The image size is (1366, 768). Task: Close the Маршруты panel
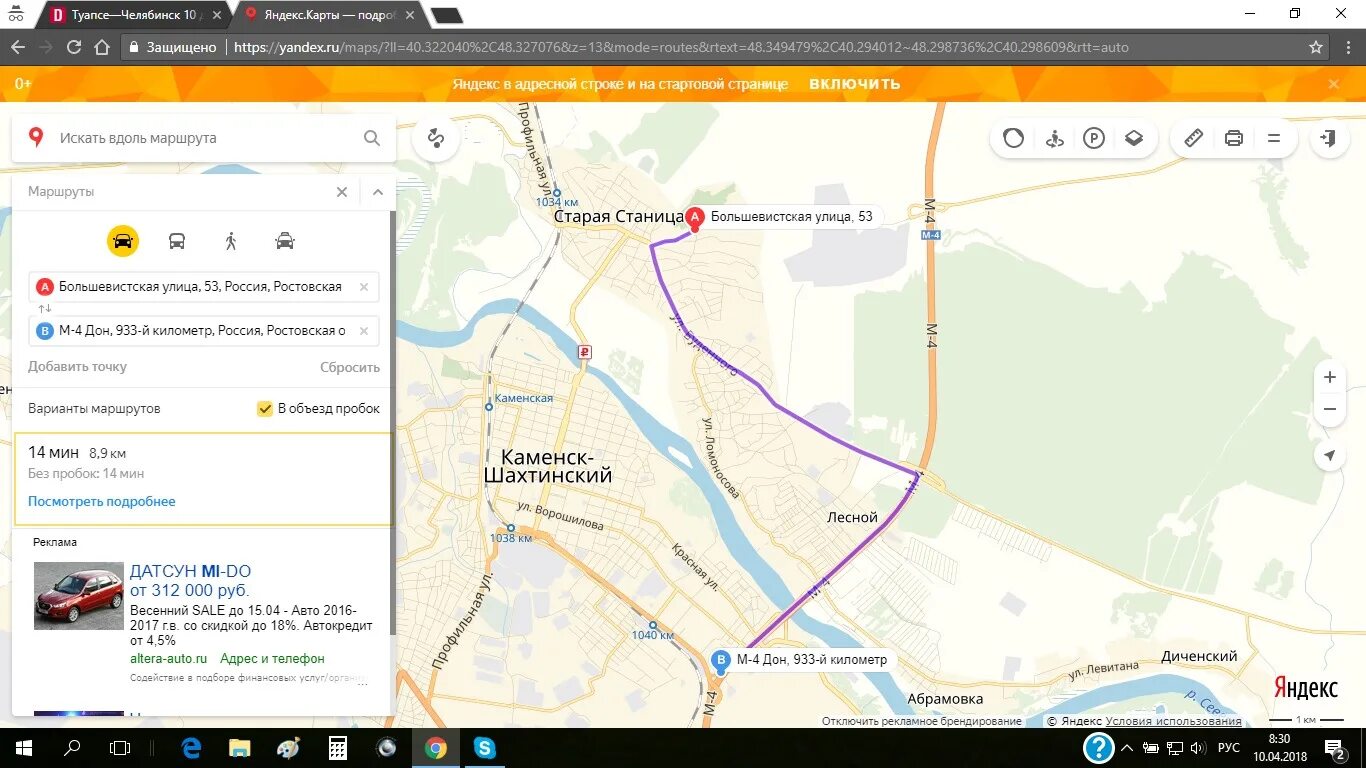pos(342,192)
